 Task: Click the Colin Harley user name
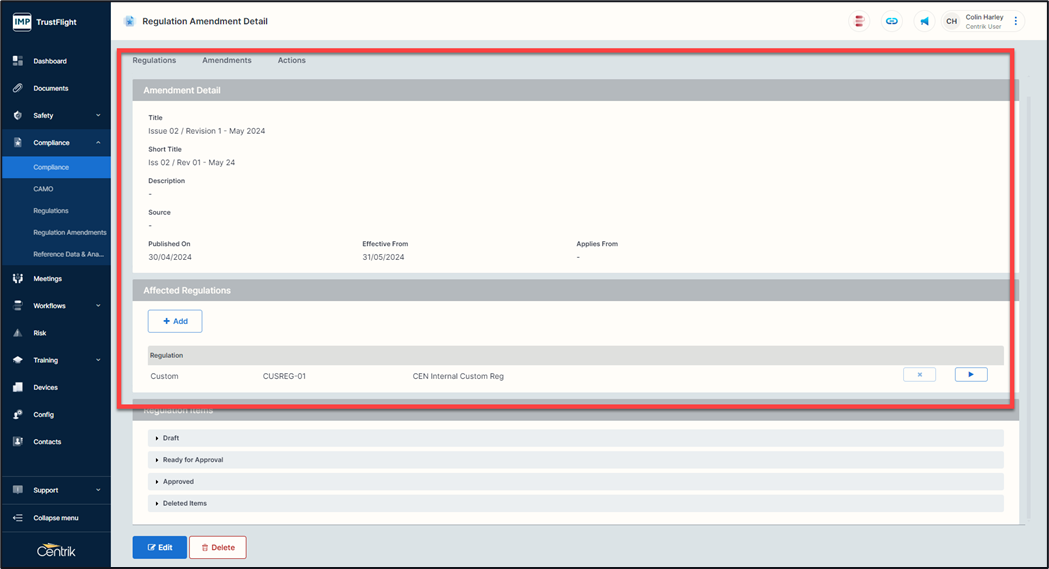tap(984, 17)
